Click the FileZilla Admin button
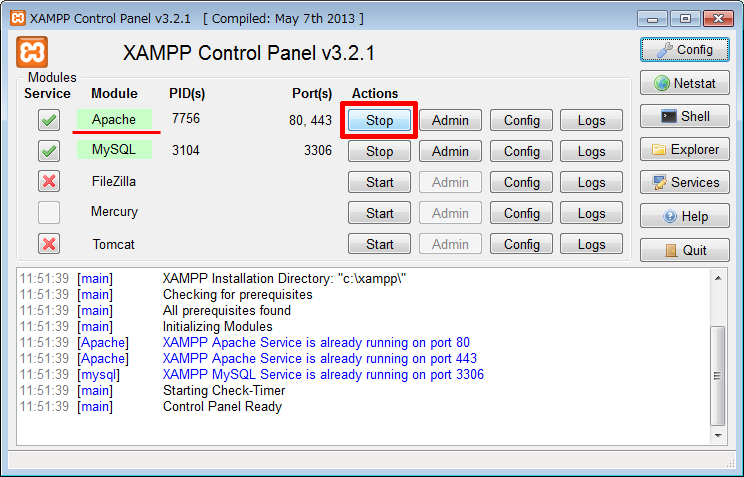744x477 pixels. [450, 182]
